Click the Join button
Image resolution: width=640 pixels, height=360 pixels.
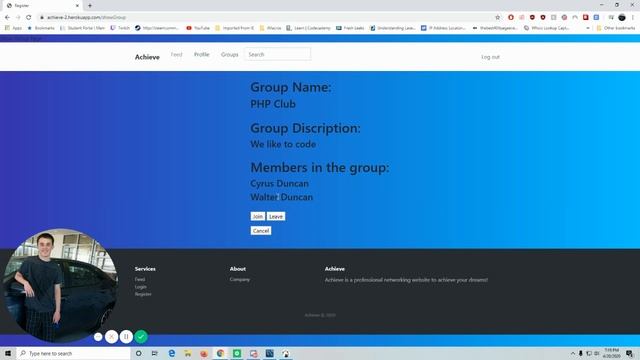click(258, 216)
